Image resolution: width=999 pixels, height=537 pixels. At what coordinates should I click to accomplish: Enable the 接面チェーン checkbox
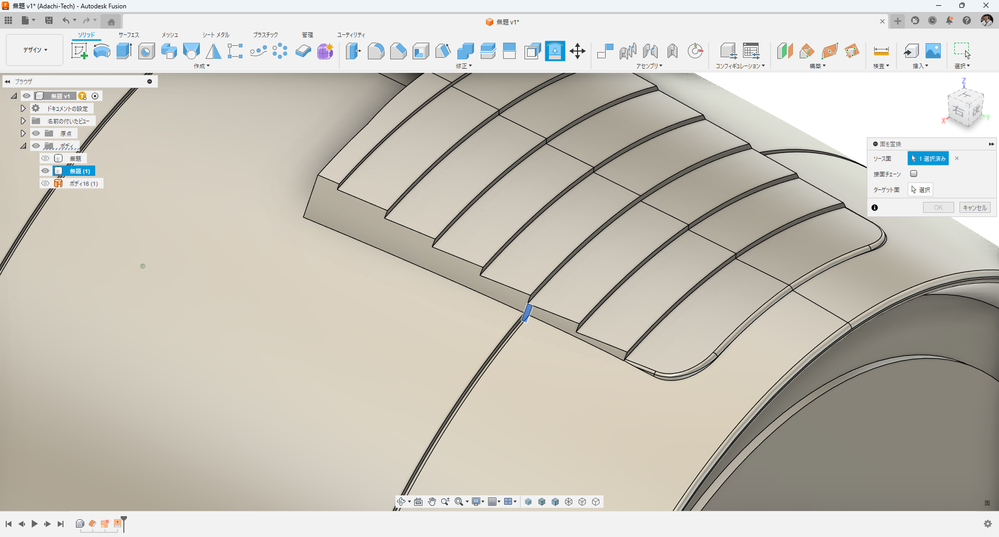(x=914, y=174)
